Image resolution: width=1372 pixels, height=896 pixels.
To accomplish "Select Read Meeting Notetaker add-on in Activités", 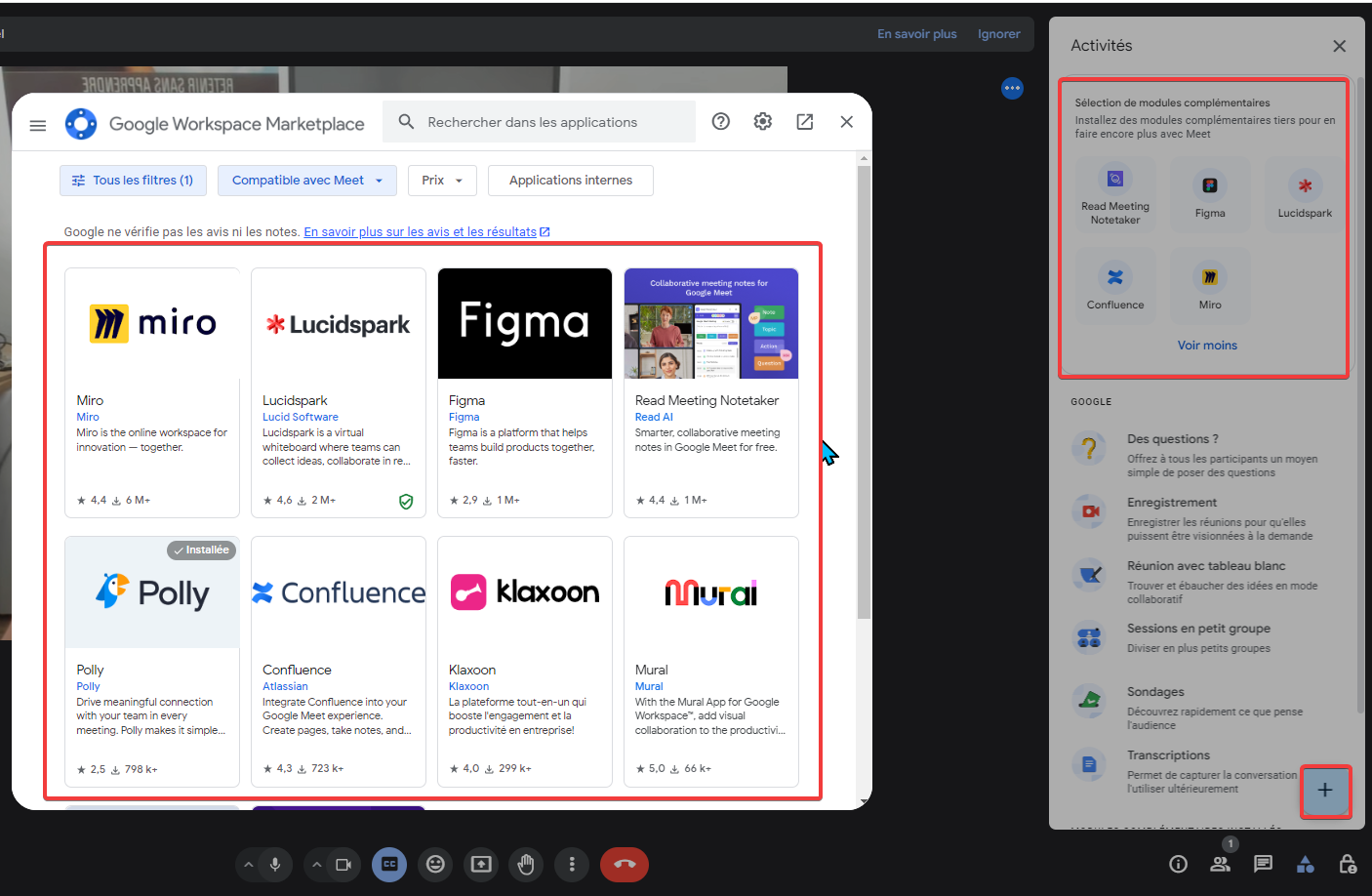I will [1115, 195].
